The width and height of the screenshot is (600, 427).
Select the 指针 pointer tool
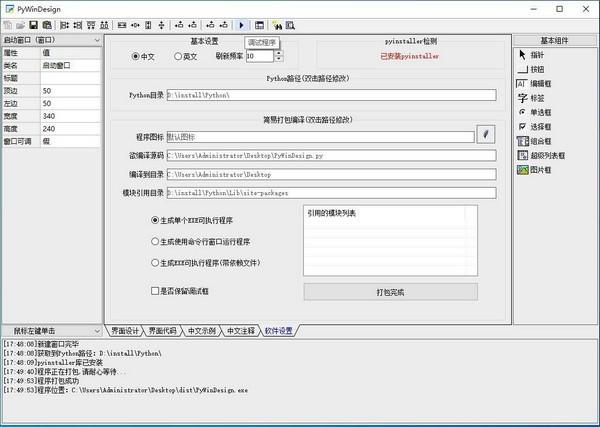531,55
